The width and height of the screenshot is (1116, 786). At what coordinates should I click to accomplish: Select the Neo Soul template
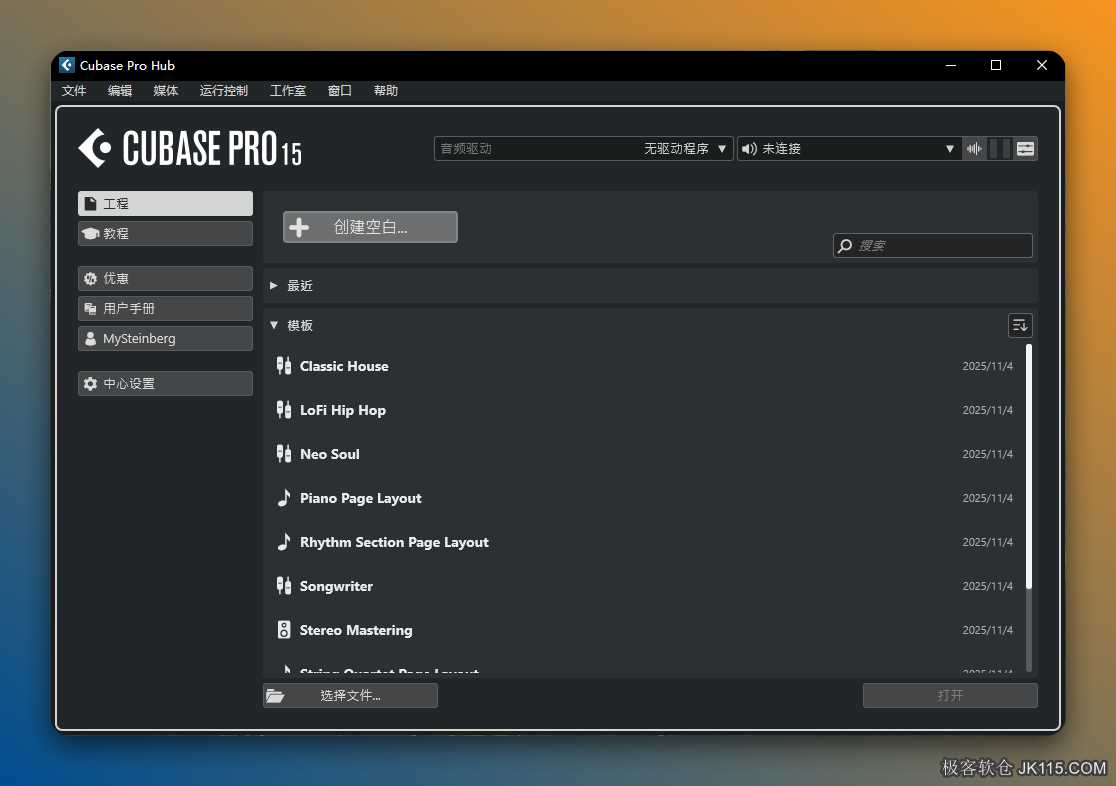645,454
